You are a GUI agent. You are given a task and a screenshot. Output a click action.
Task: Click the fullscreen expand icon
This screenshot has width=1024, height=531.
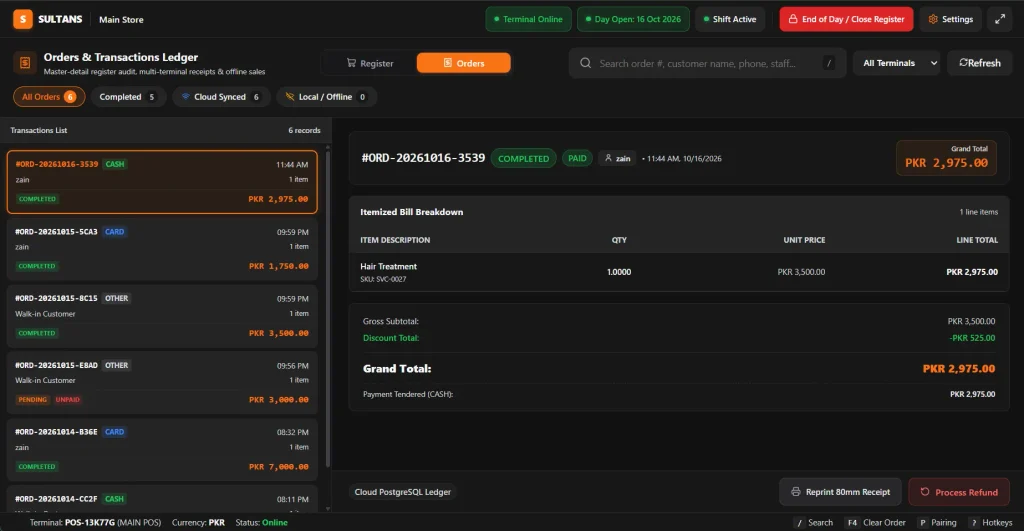coord(1000,19)
